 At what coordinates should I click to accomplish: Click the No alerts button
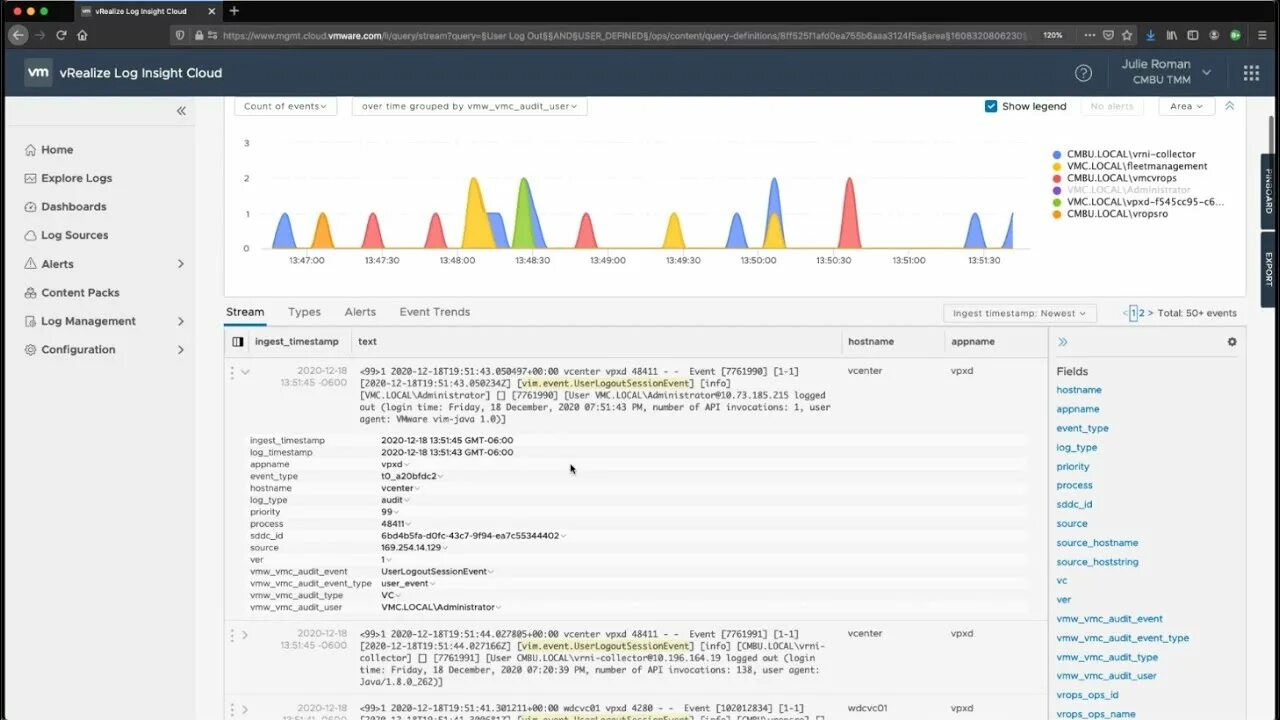(x=1112, y=106)
